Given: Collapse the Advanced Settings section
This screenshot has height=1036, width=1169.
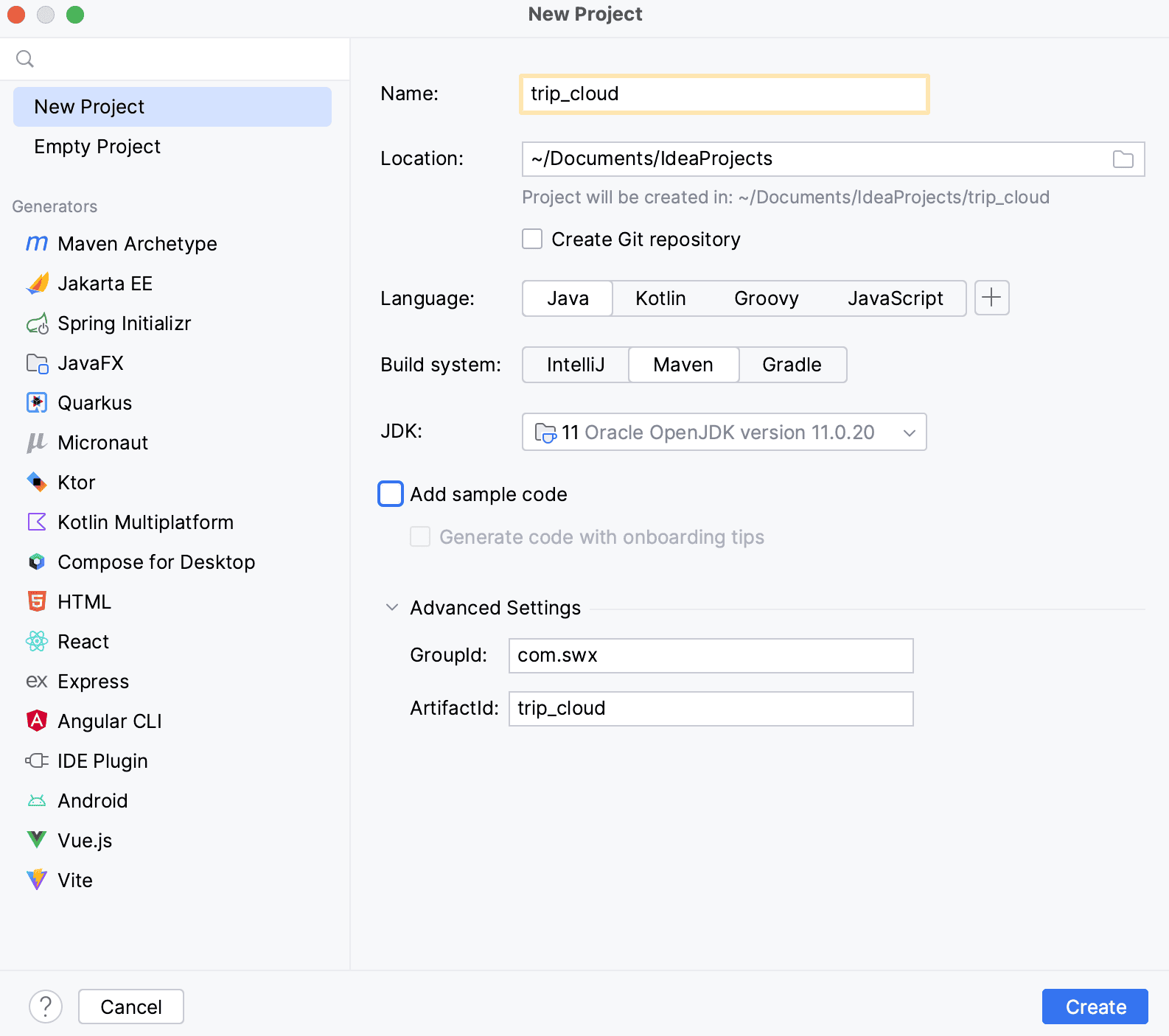Looking at the screenshot, I should click(x=392, y=608).
